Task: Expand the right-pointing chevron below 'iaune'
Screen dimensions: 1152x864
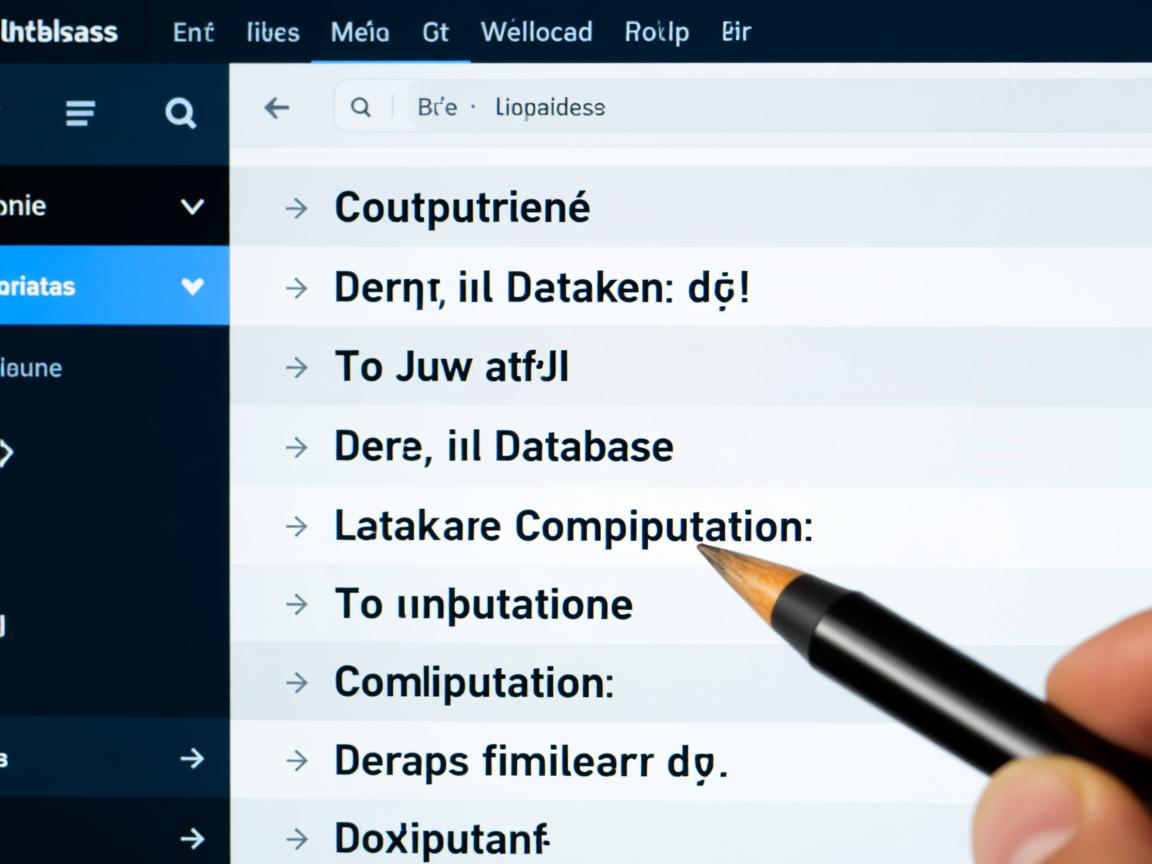Action: pyautogui.click(x=6, y=453)
